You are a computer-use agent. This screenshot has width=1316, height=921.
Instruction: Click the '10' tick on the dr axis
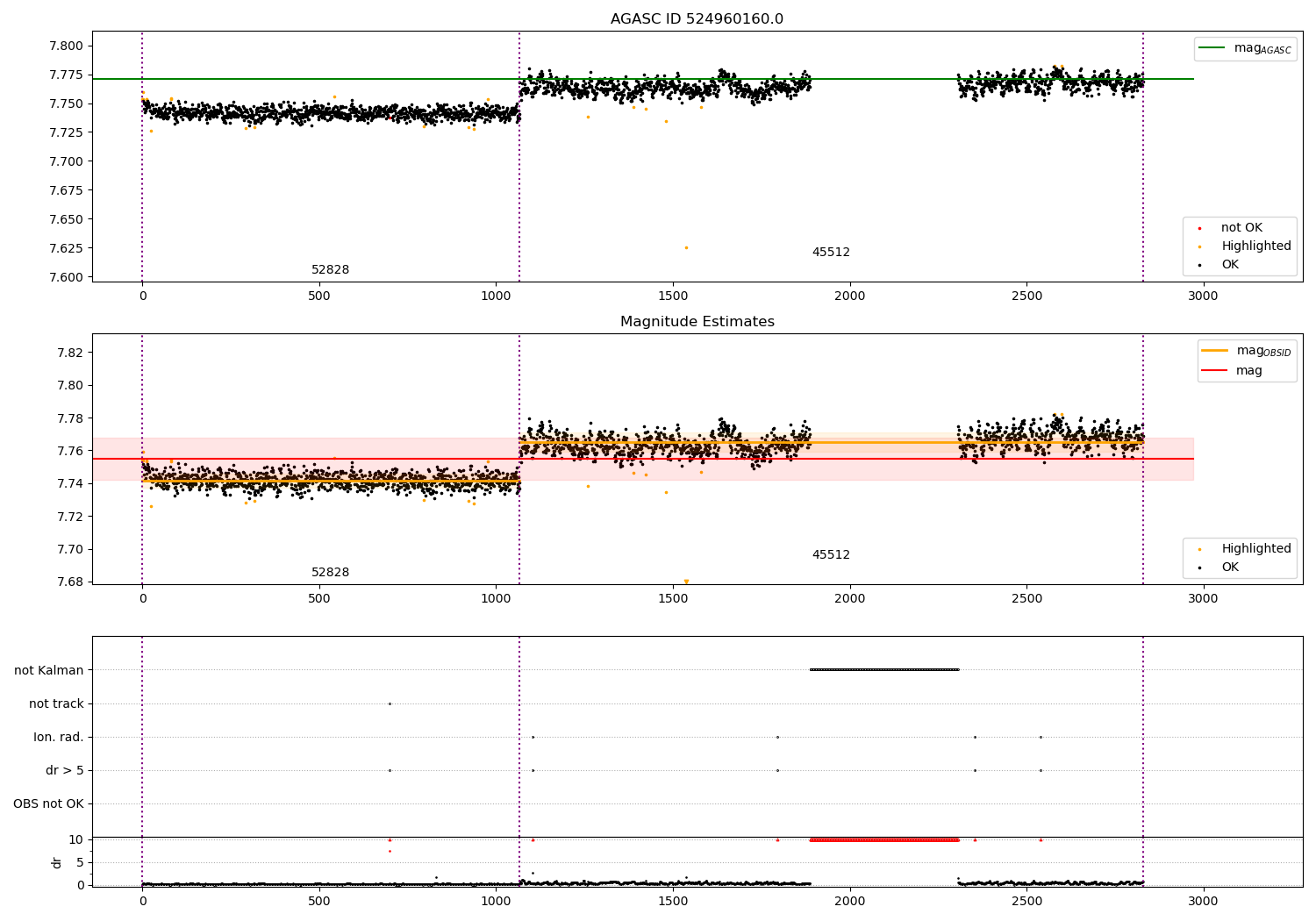(x=76, y=839)
